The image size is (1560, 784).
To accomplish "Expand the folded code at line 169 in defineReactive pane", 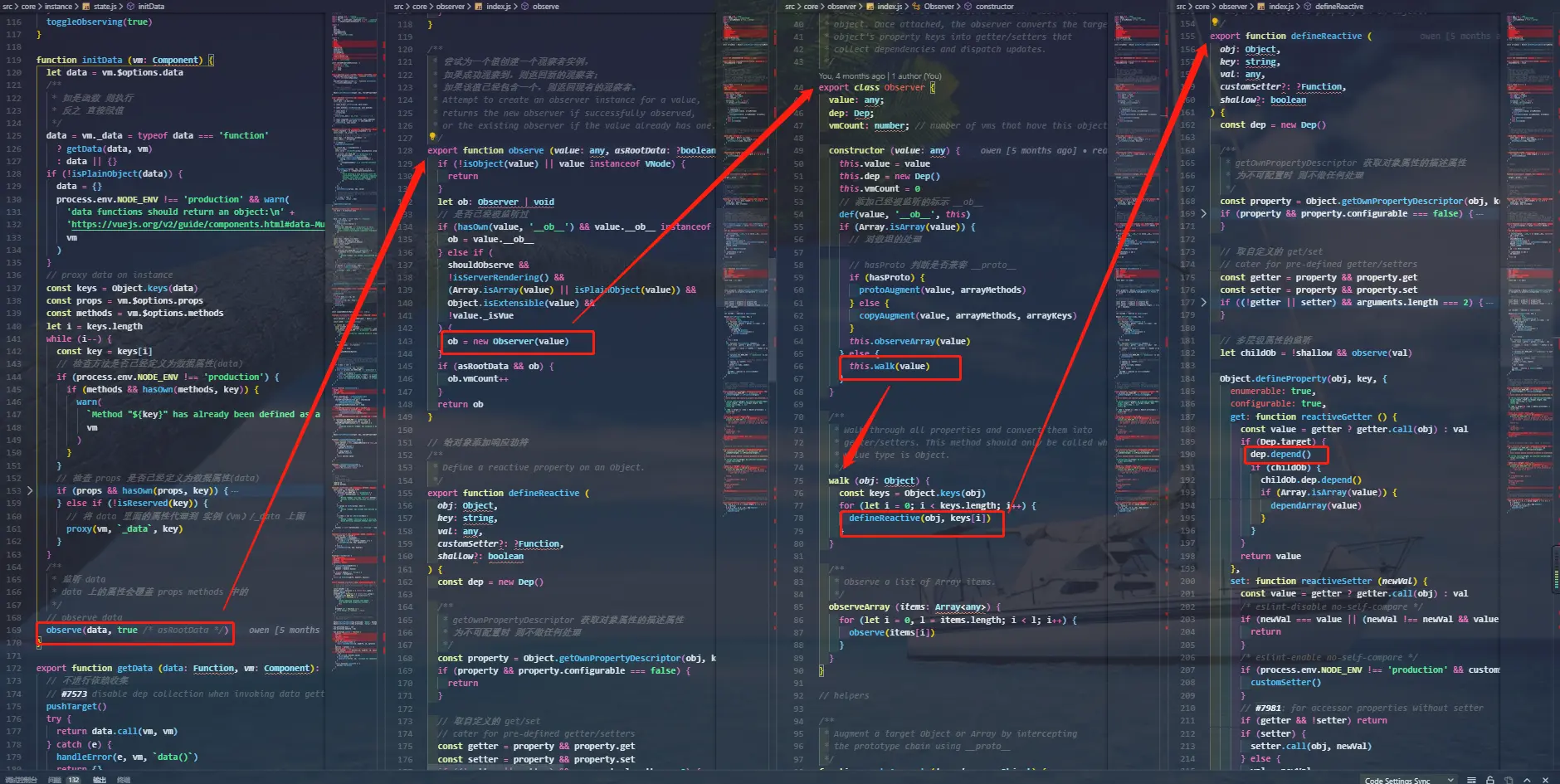I will click(1204, 213).
